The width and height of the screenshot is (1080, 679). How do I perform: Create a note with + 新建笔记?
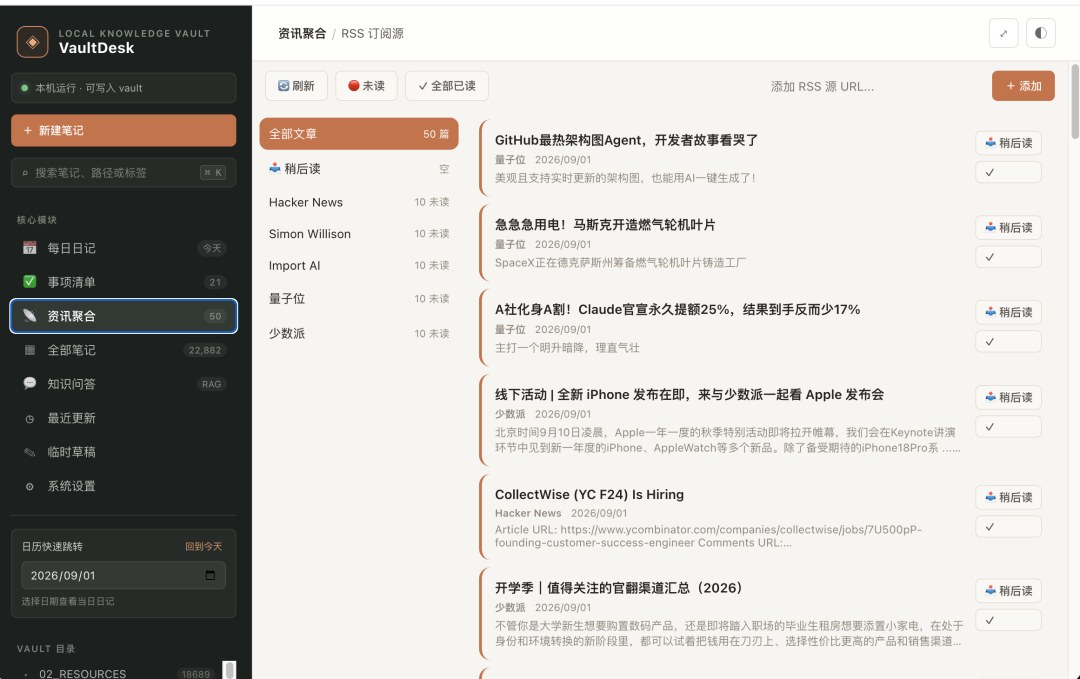pyautogui.click(x=123, y=130)
